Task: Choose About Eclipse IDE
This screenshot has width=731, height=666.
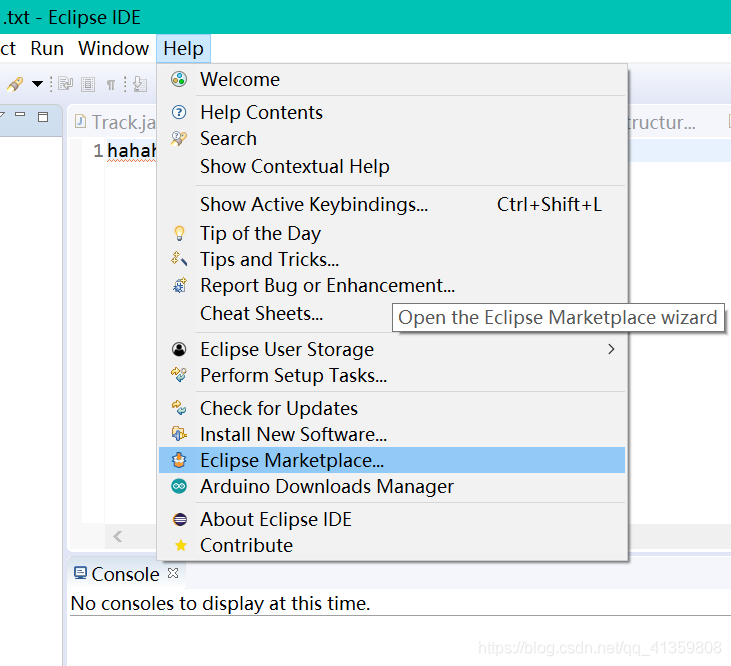Action: click(392, 519)
